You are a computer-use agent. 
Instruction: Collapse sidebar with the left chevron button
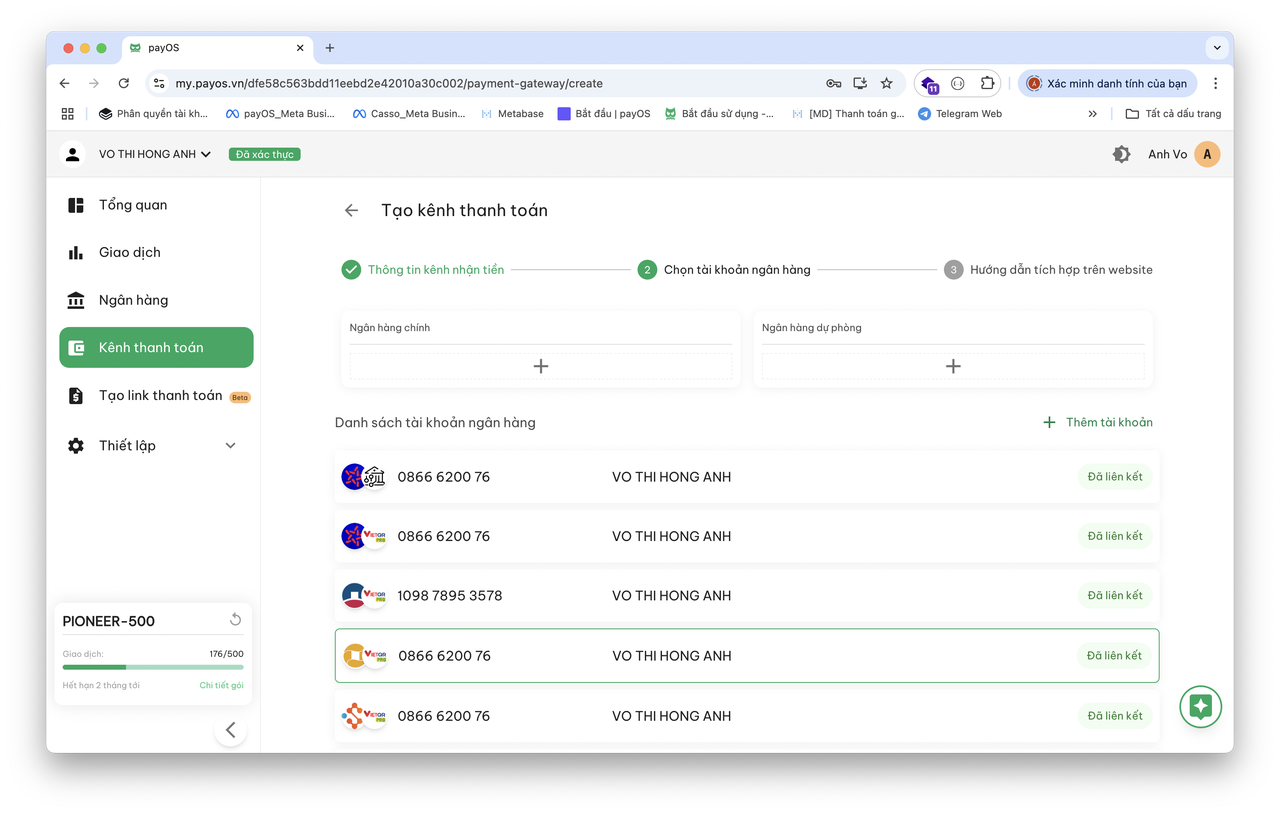pos(231,730)
